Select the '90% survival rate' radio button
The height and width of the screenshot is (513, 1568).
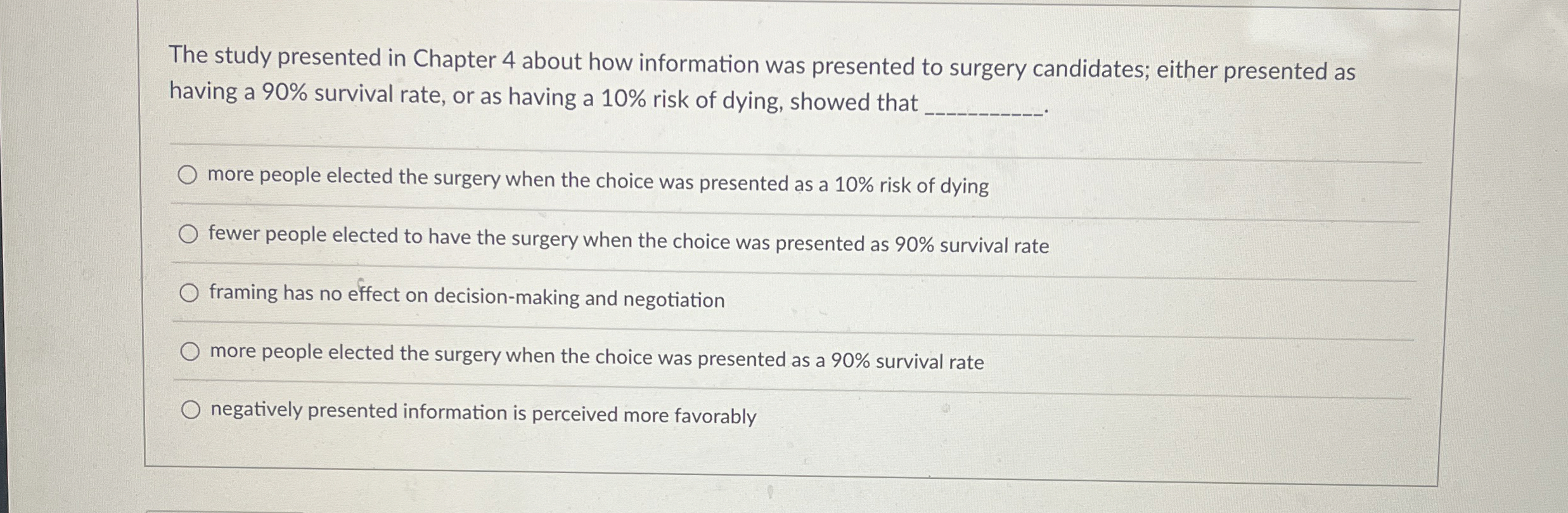click(x=190, y=350)
